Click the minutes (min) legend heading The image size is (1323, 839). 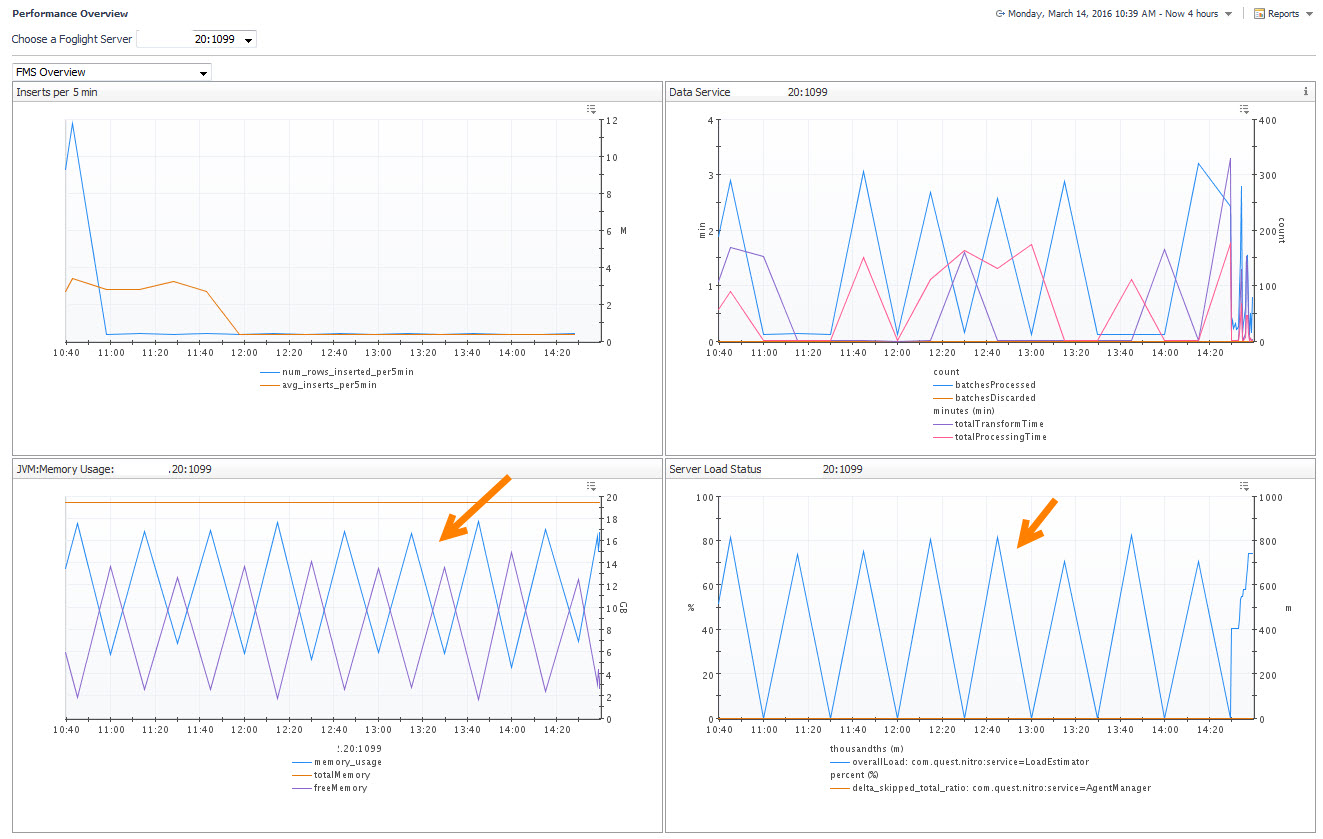pos(964,411)
